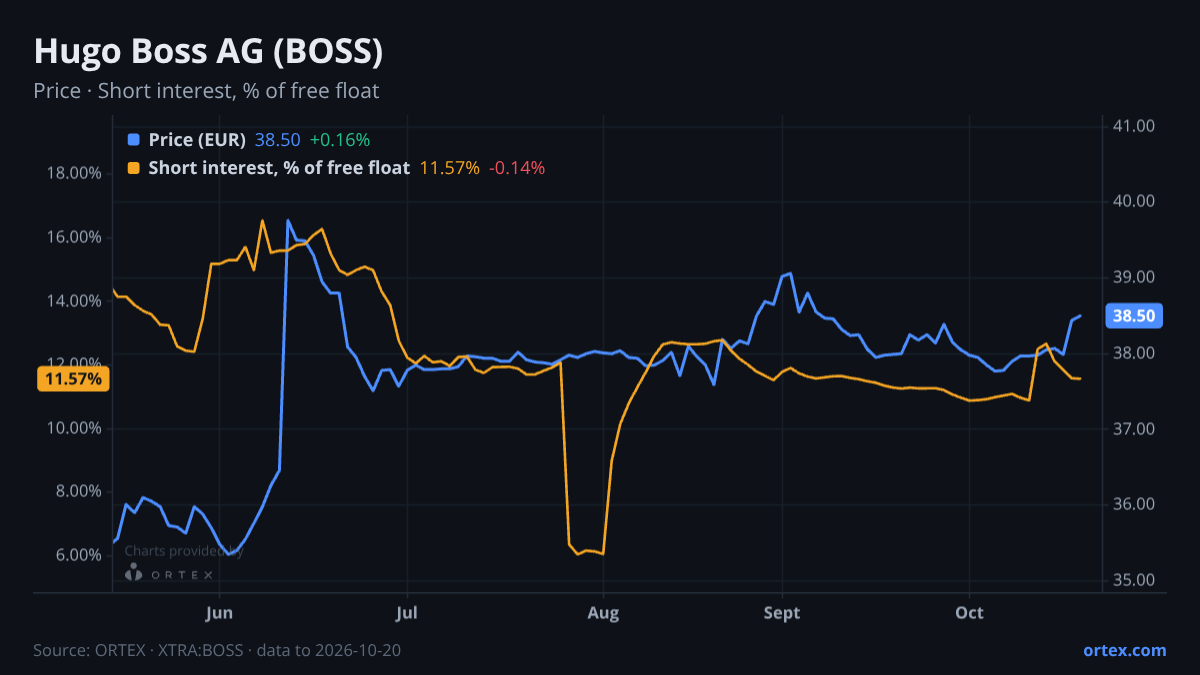Image resolution: width=1200 pixels, height=675 pixels.
Task: Click the 40.00 right axis label
Action: pyautogui.click(x=1134, y=201)
